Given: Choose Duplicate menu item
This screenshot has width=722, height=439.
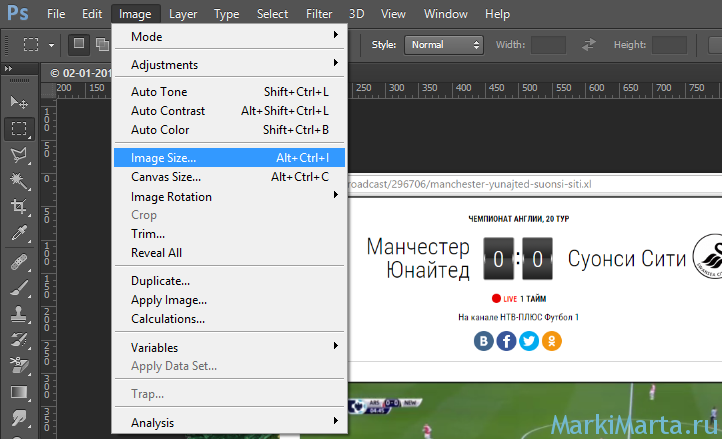Looking at the screenshot, I should pos(229,281).
